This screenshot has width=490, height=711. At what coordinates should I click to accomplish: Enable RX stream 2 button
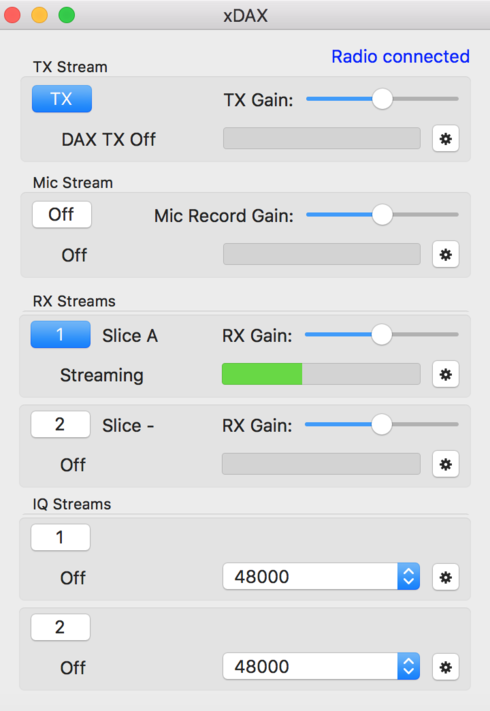(60, 424)
